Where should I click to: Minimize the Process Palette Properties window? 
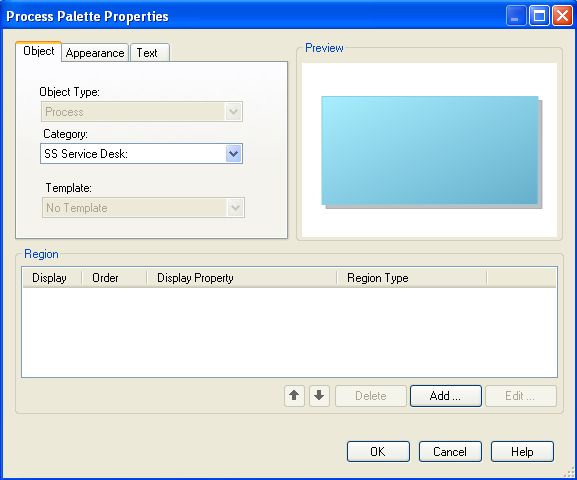coord(516,16)
